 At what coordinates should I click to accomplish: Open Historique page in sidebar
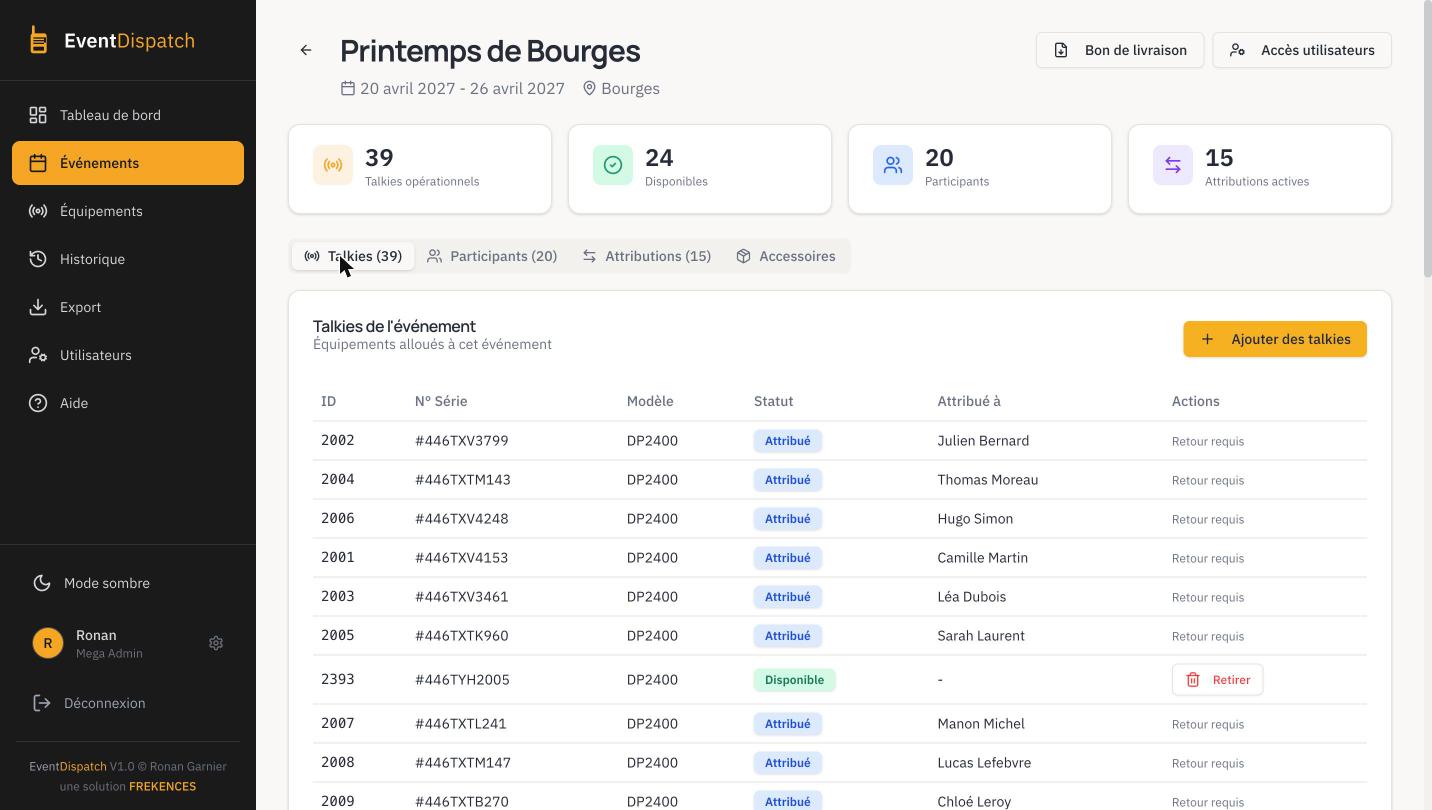[x=128, y=259]
